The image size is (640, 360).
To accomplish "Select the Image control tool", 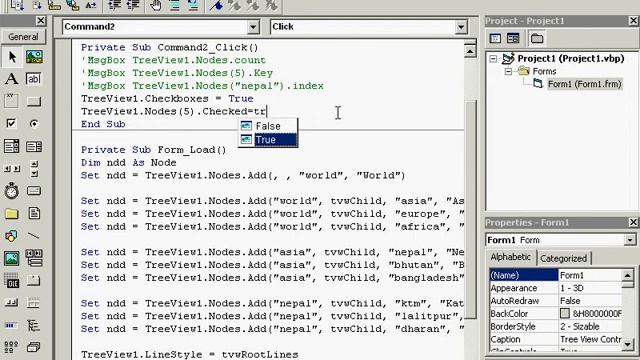I will tap(11, 258).
